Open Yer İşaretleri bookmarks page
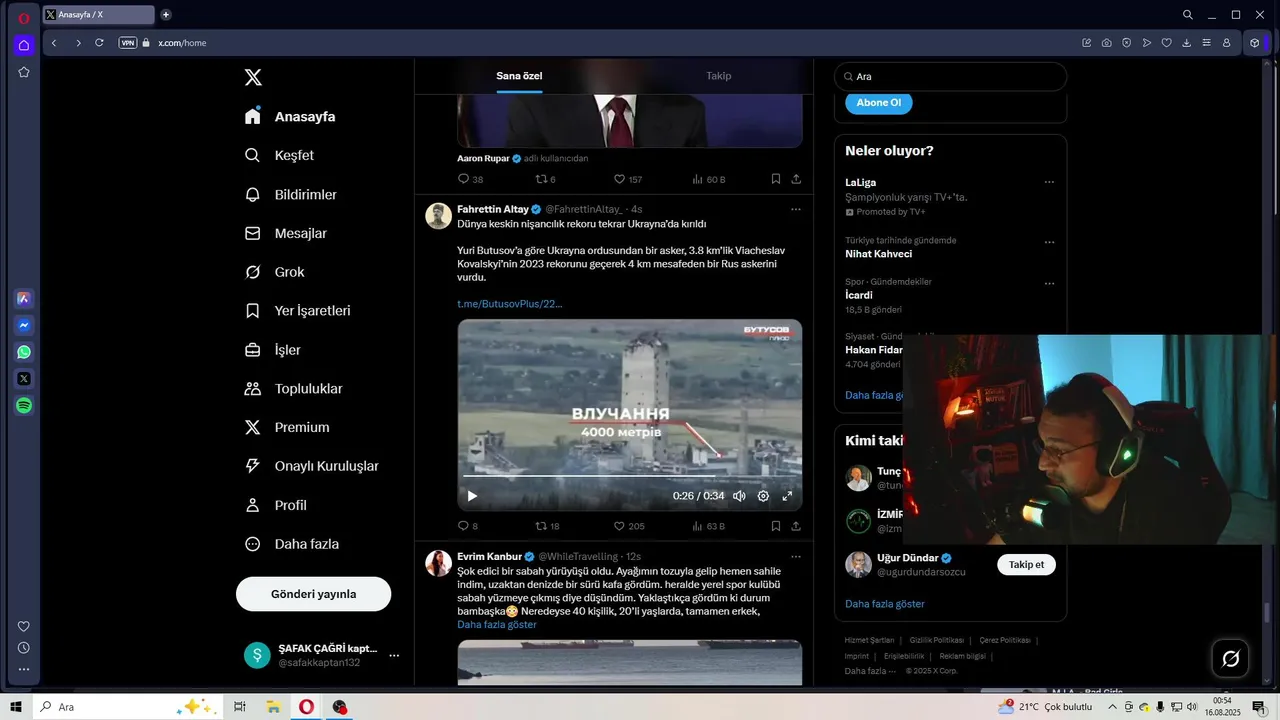Image resolution: width=1280 pixels, height=720 pixels. click(297, 311)
